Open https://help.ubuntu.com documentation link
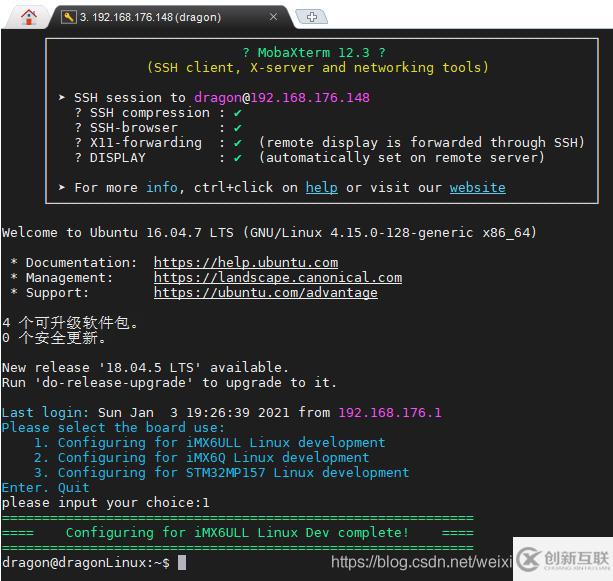 click(x=246, y=262)
